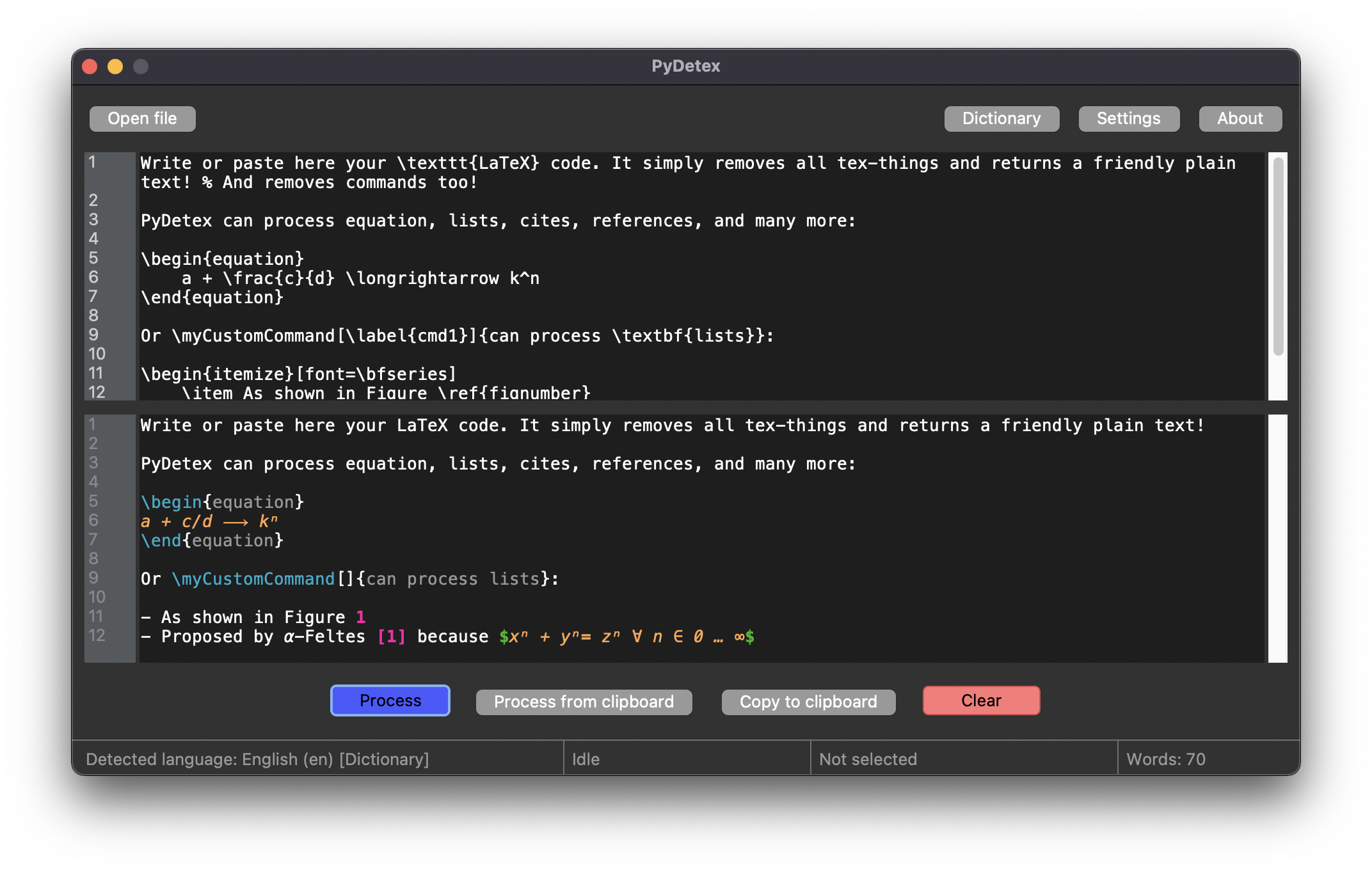This screenshot has height=870, width=1372.
Task: Open the Settings panel
Action: pyautogui.click(x=1129, y=118)
